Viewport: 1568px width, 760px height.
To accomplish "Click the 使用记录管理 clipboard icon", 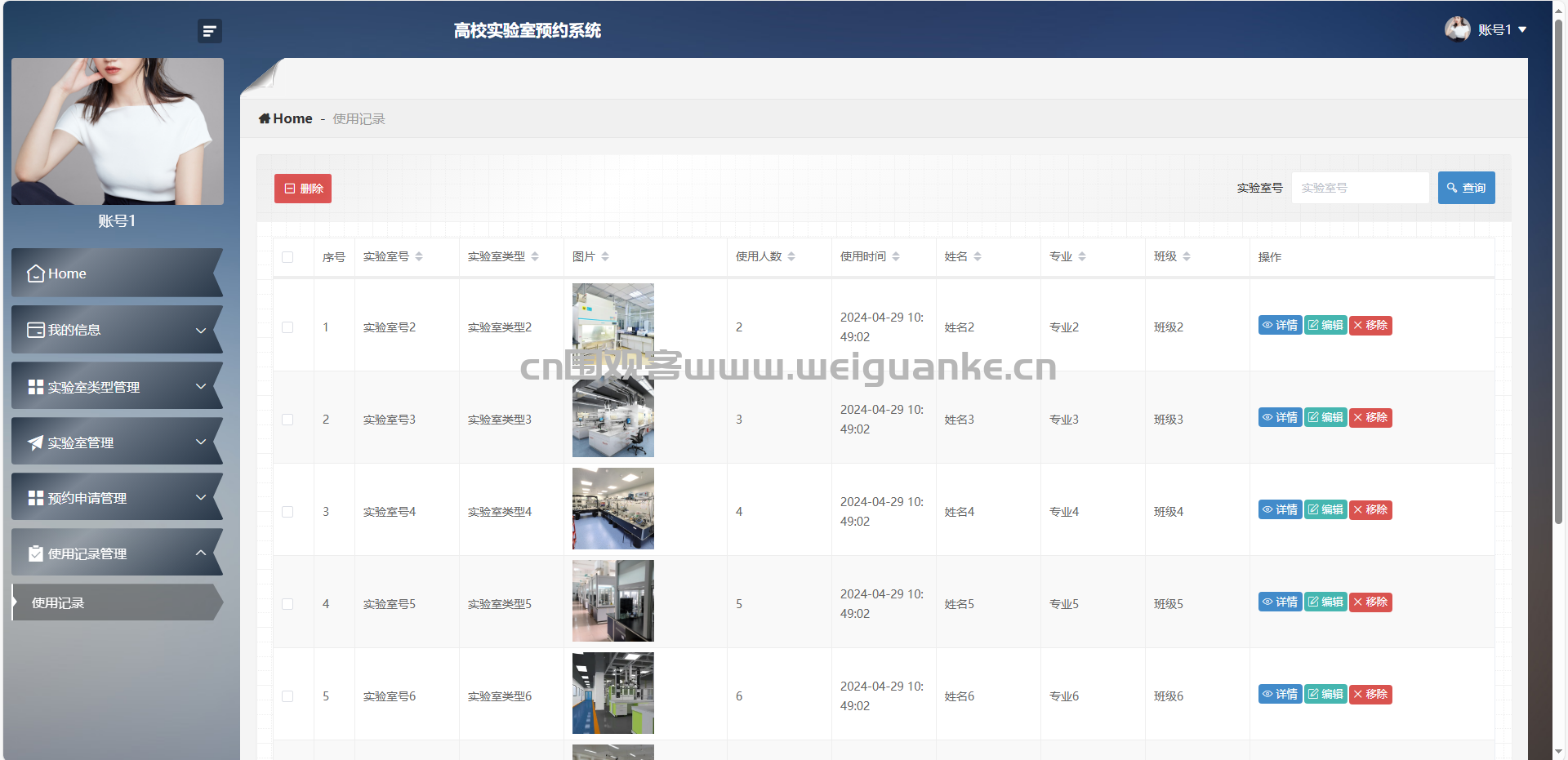I will 36,553.
